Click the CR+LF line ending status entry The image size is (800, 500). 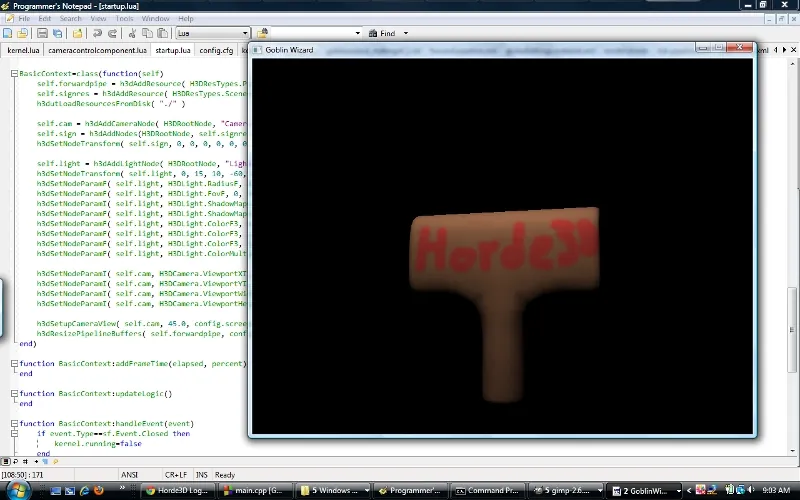coord(176,475)
